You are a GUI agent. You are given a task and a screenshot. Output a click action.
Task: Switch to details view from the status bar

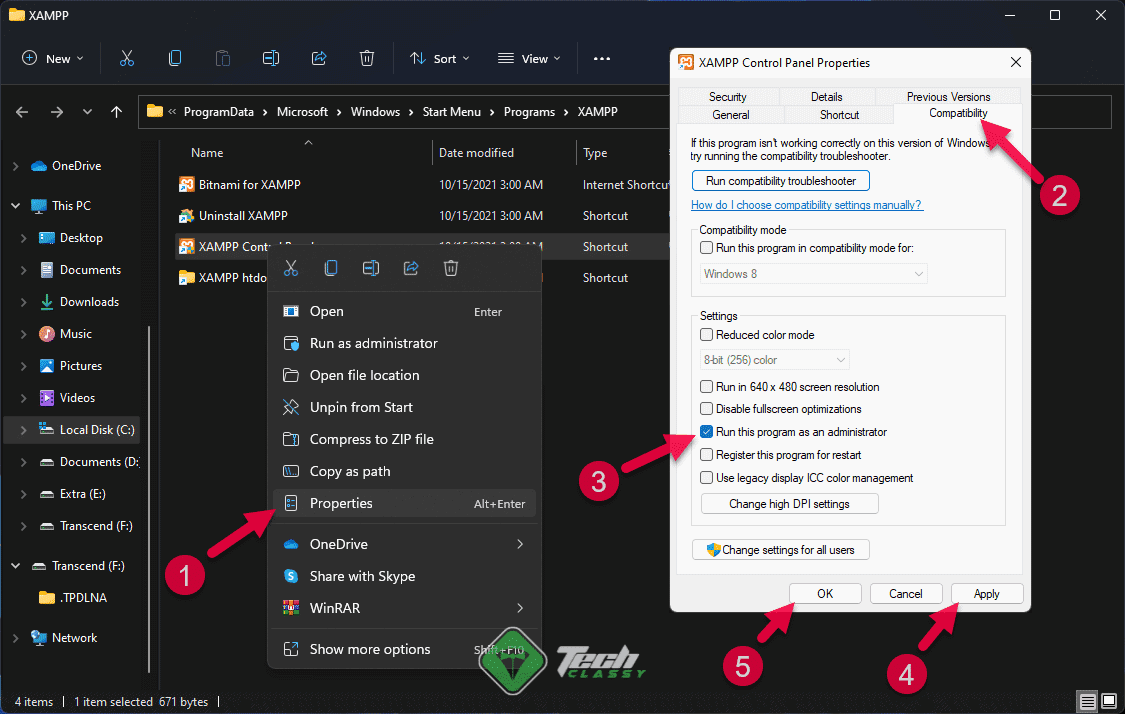tap(1087, 701)
